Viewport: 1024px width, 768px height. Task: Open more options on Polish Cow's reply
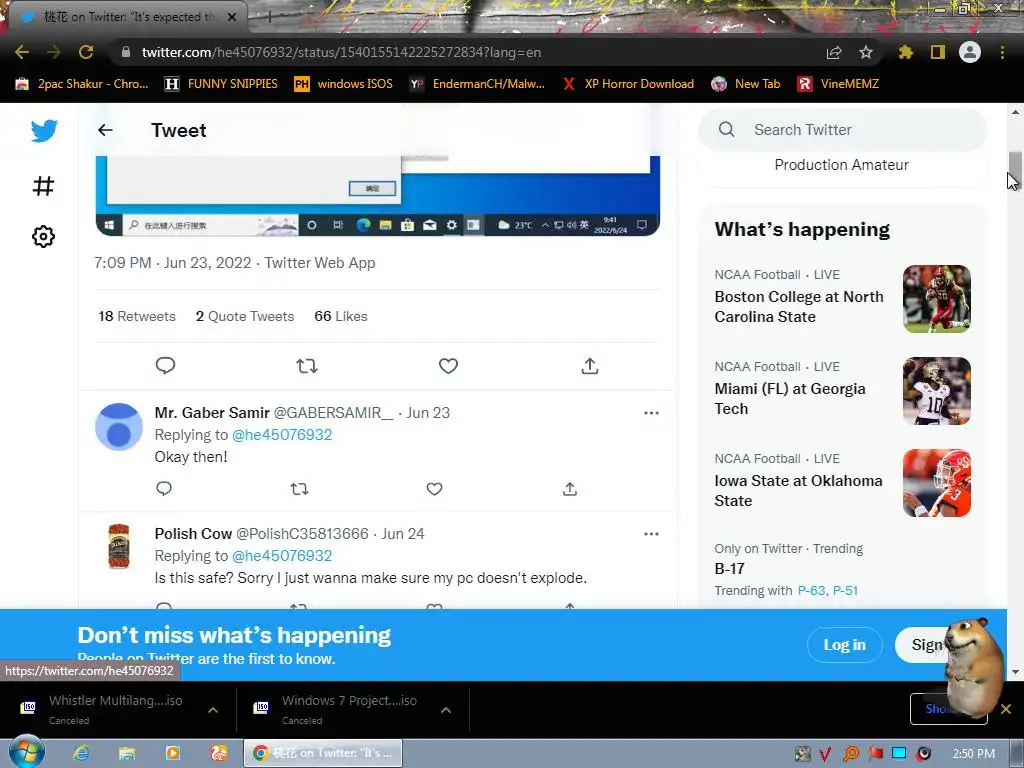coord(651,534)
